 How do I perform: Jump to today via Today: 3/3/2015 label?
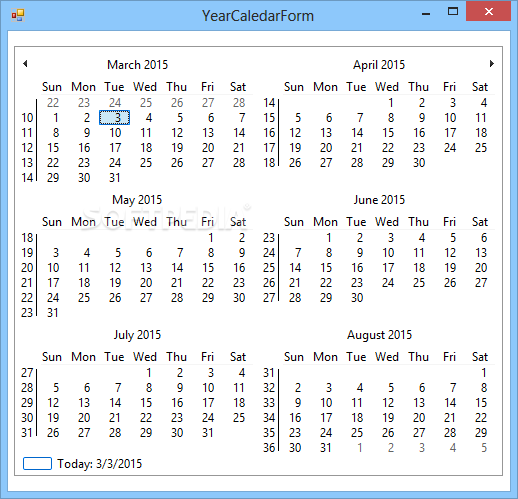(x=99, y=464)
